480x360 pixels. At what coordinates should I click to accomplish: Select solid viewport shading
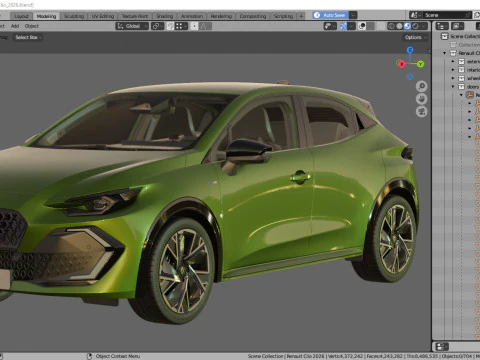click(399, 26)
